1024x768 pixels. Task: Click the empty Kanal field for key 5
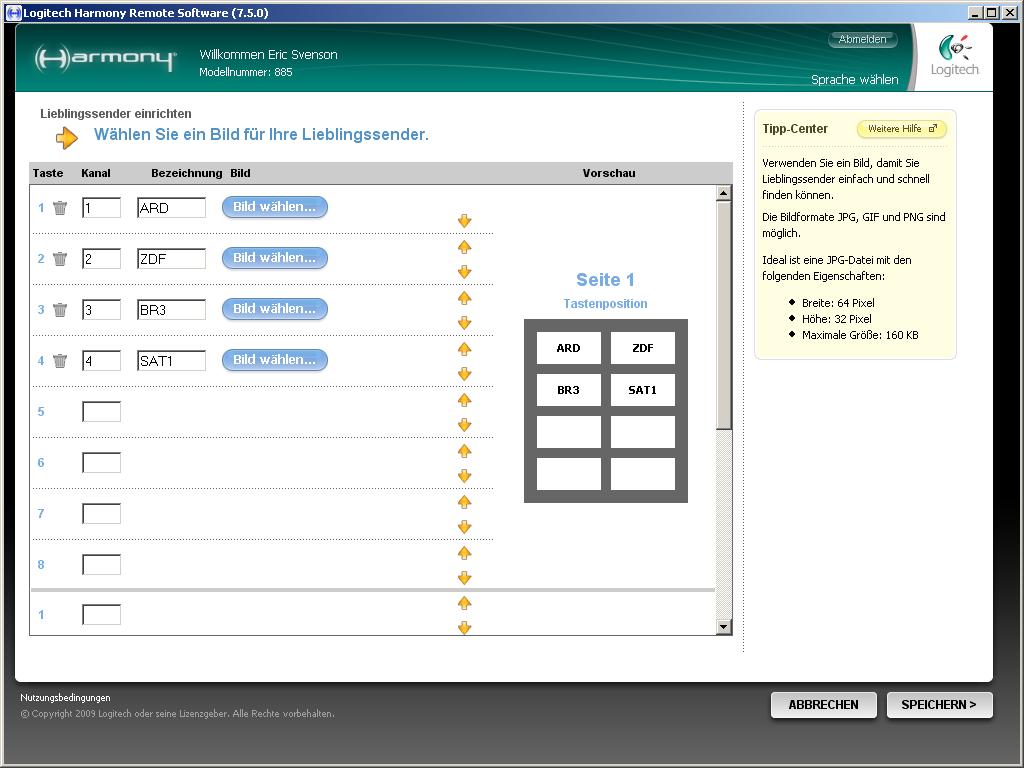101,411
